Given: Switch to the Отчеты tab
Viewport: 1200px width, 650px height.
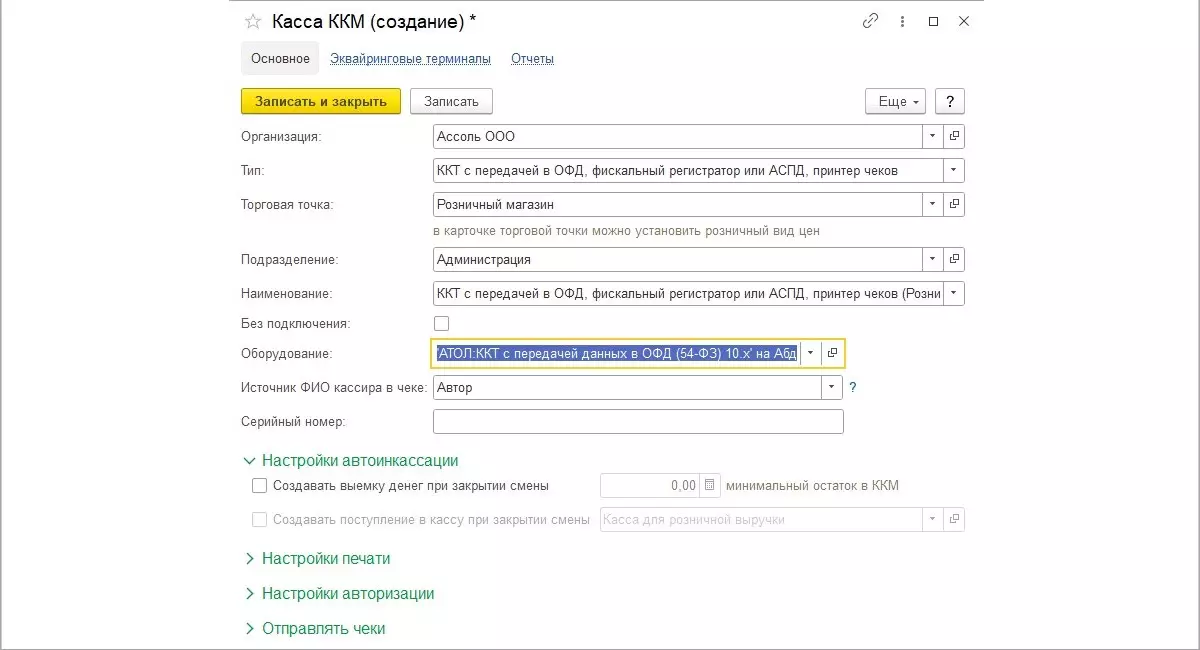Looking at the screenshot, I should tap(532, 59).
